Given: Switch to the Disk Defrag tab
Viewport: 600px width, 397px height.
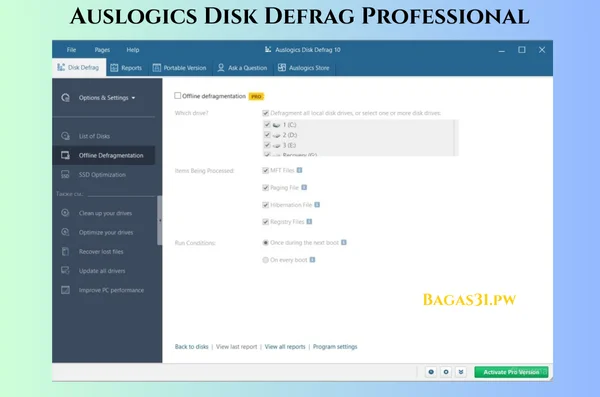Looking at the screenshot, I should tap(79, 68).
